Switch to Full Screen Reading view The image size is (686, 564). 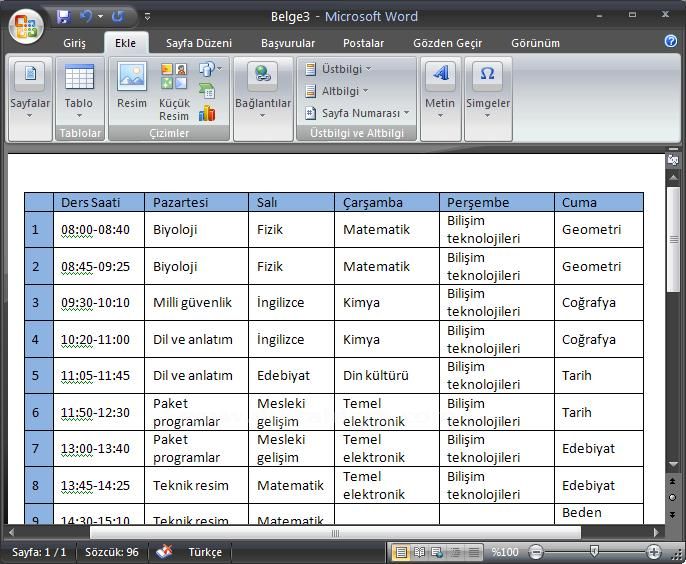[x=419, y=552]
